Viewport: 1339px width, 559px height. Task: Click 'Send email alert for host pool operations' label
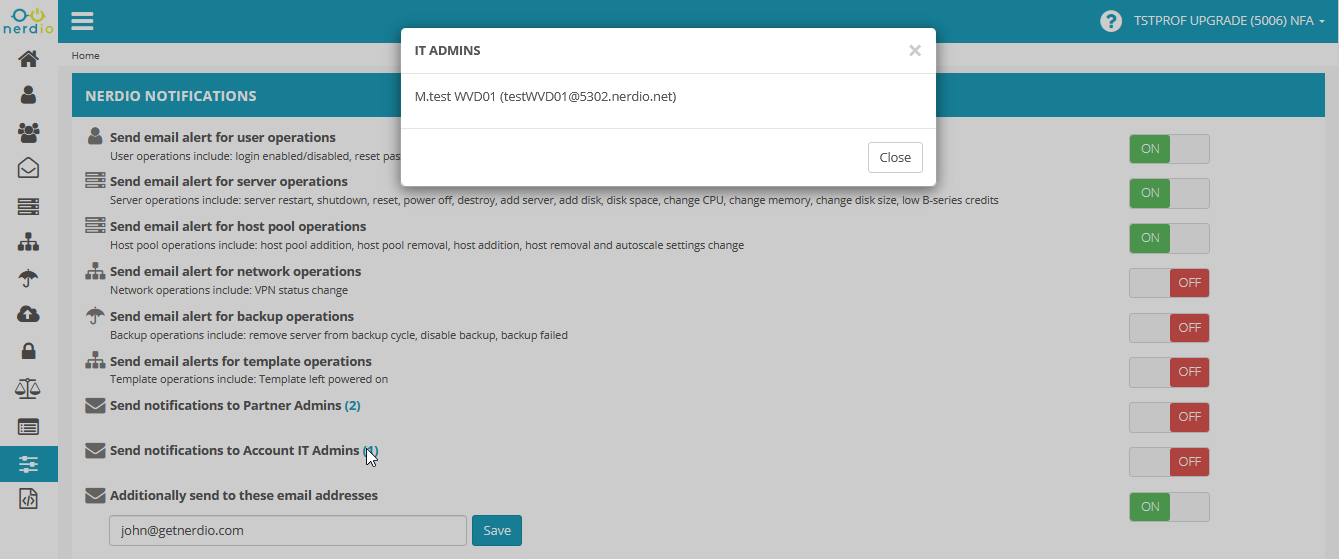tap(238, 227)
